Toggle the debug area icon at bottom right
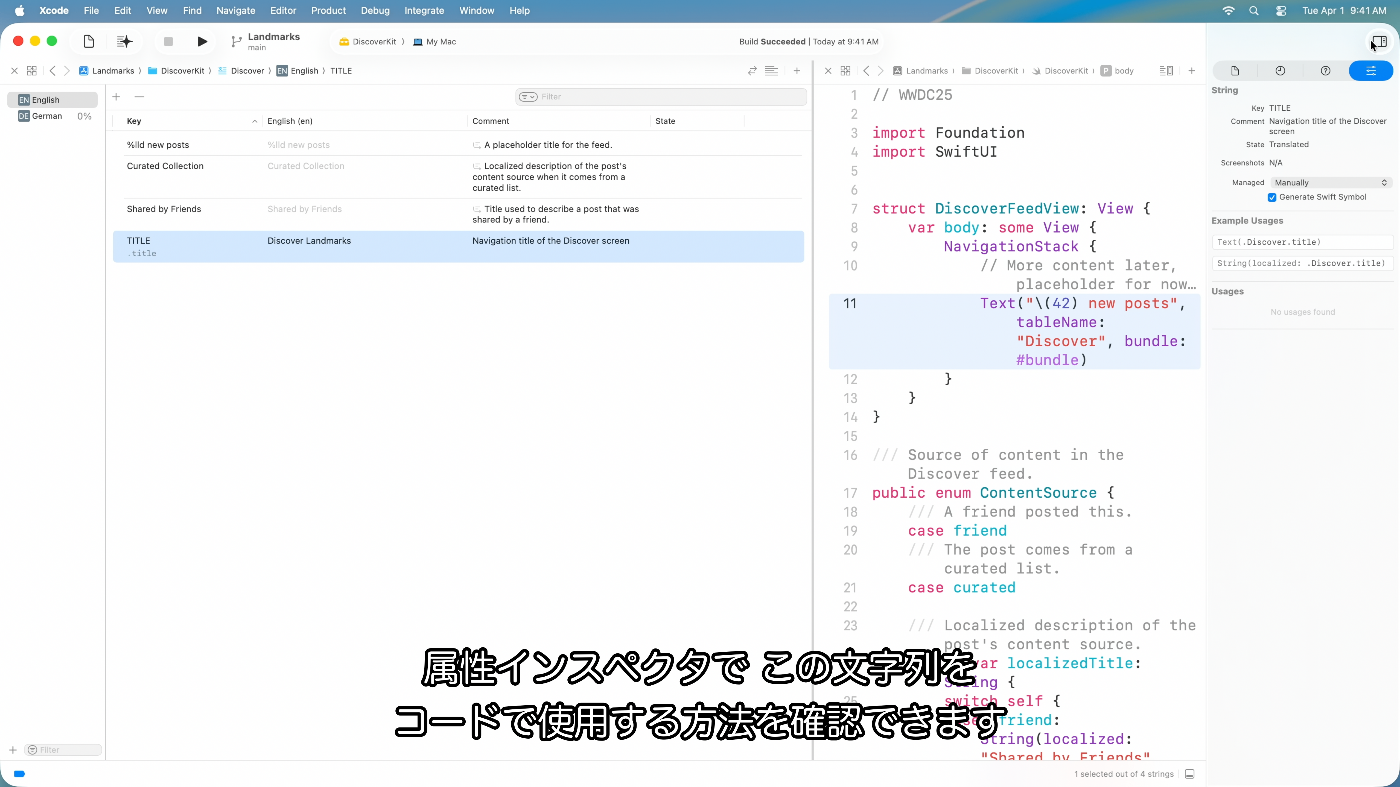 (1189, 774)
